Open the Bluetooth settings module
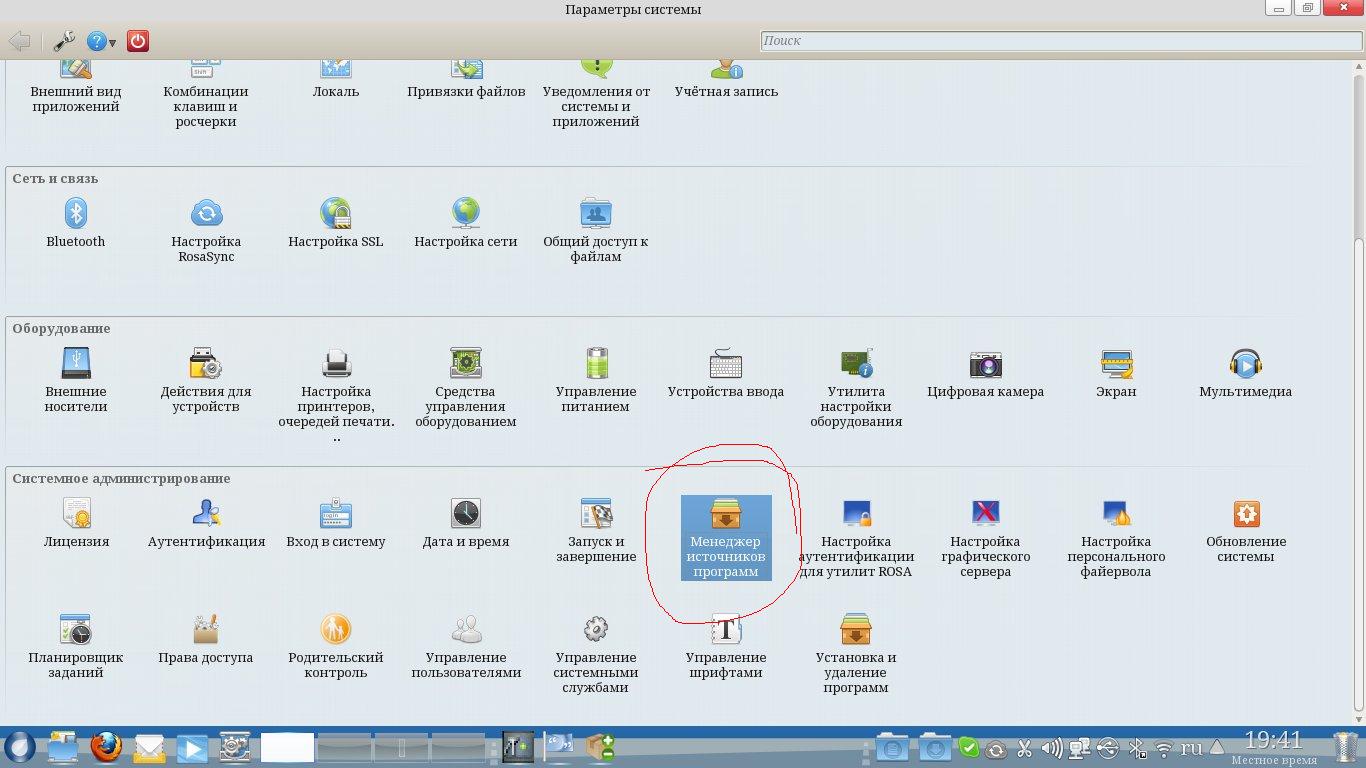1366x768 pixels. click(x=76, y=222)
